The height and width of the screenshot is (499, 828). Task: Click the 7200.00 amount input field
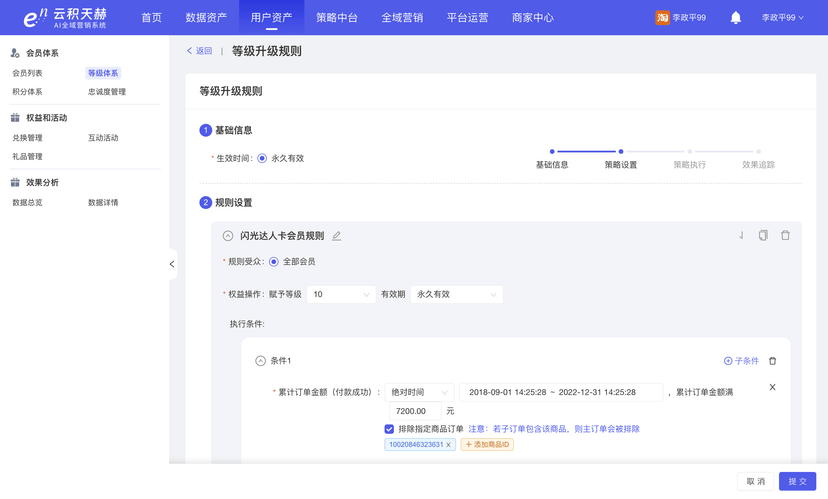pyautogui.click(x=414, y=411)
